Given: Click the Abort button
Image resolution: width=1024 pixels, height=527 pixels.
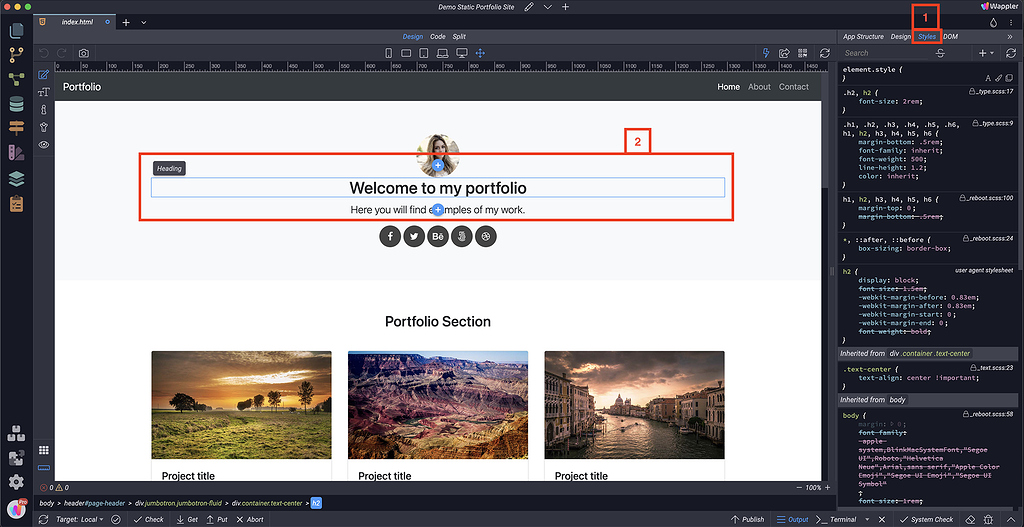Looking at the screenshot, I should coord(250,519).
